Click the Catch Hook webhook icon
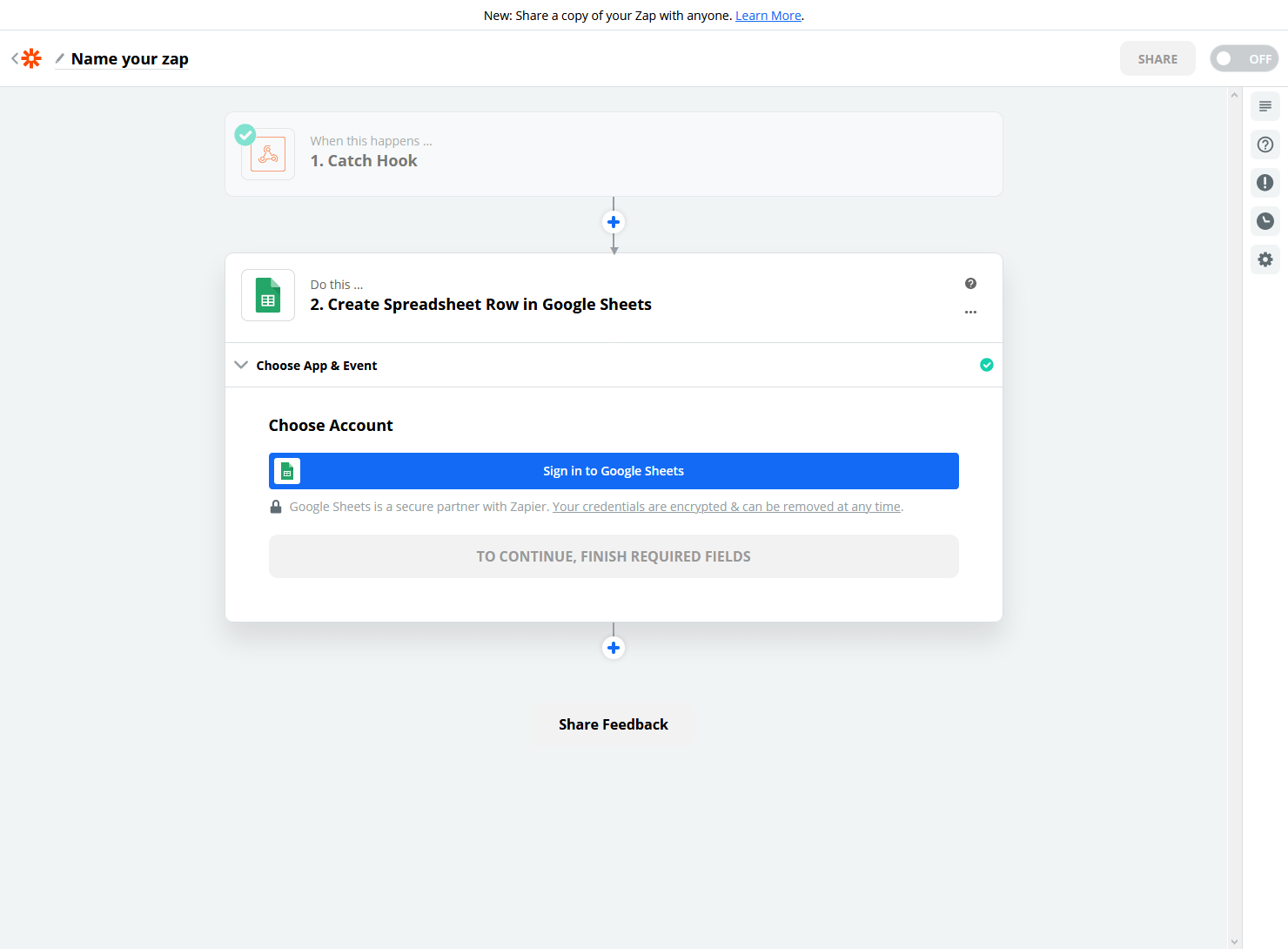The width and height of the screenshot is (1288, 949). click(x=268, y=155)
